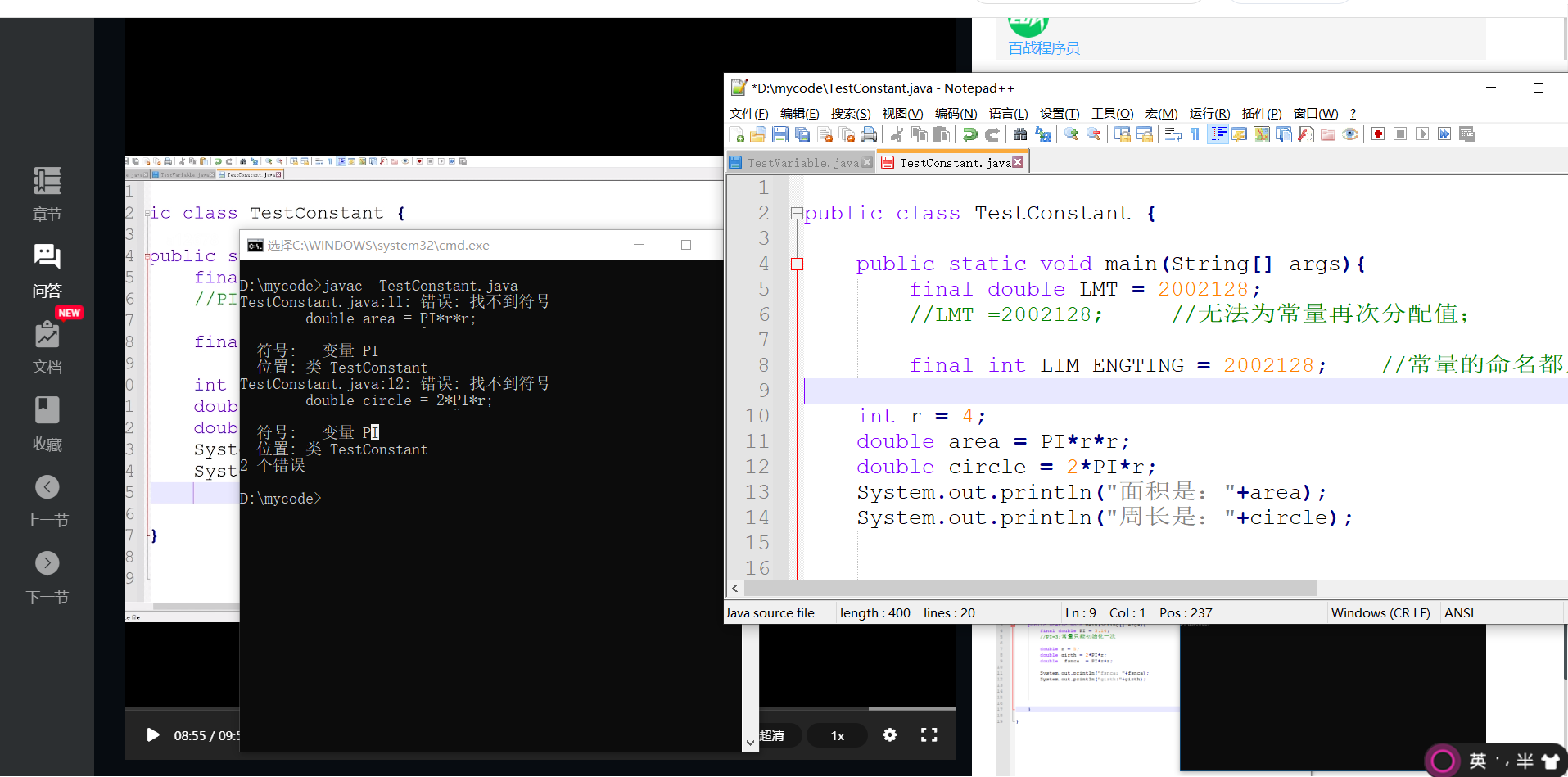
Task: Open the Folder as Workspace icon
Action: tap(1327, 134)
